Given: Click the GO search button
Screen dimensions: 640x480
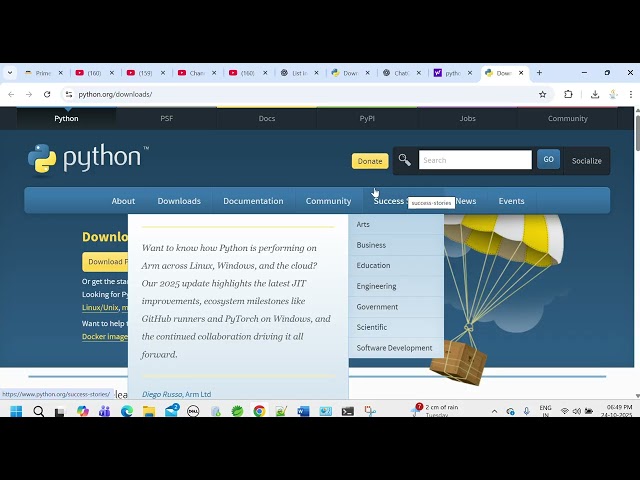Looking at the screenshot, I should tap(548, 159).
